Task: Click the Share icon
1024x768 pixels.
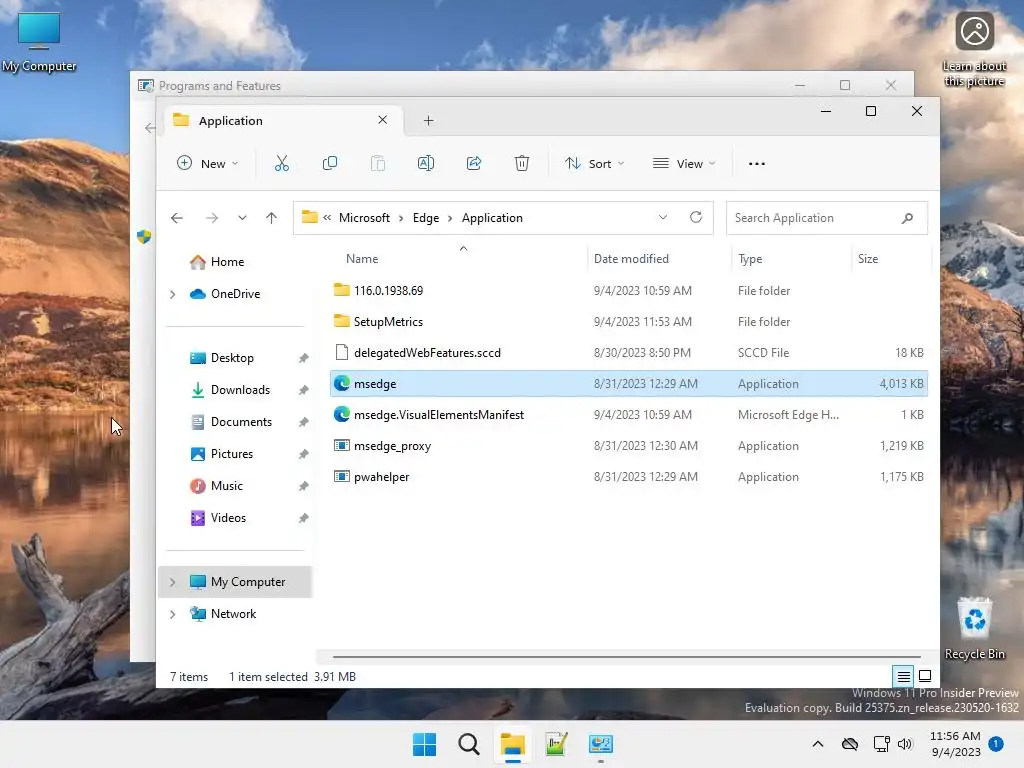Action: point(474,163)
